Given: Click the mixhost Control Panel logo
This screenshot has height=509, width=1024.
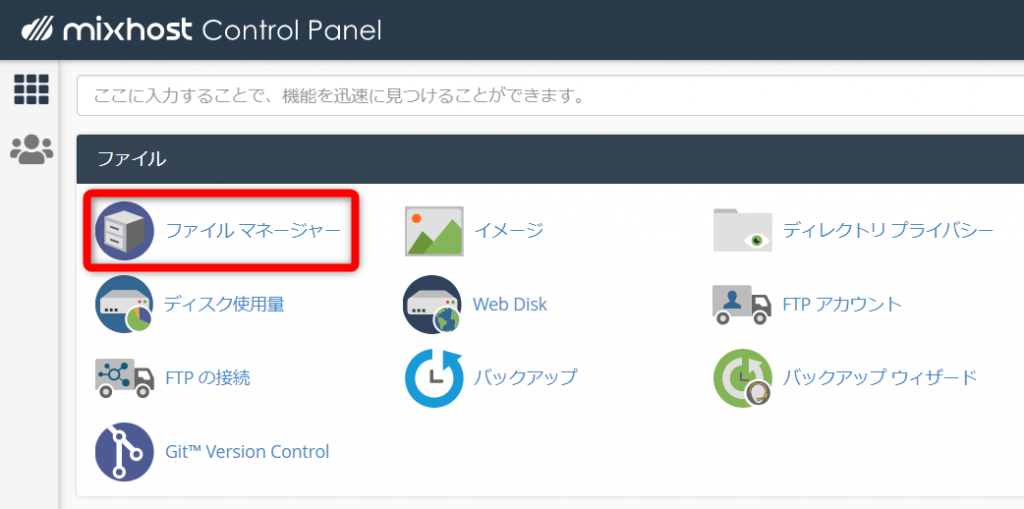Looking at the screenshot, I should (x=201, y=30).
